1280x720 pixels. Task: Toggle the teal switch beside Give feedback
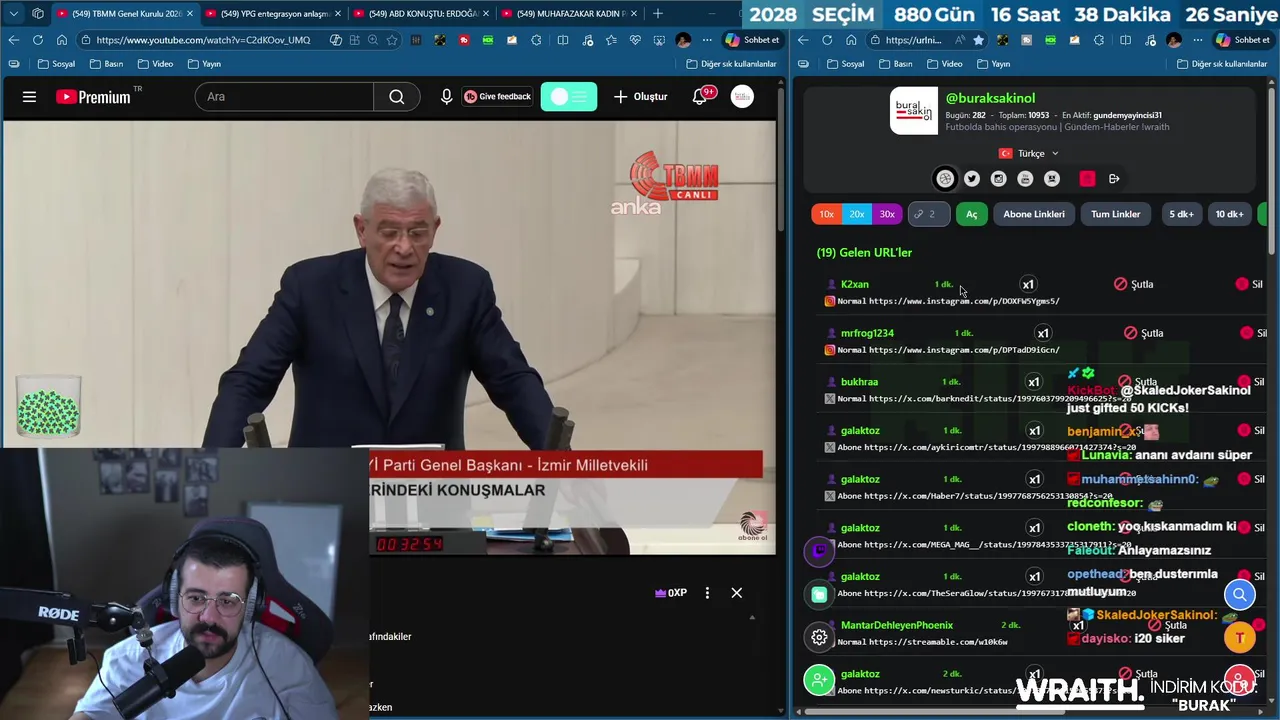pos(569,97)
